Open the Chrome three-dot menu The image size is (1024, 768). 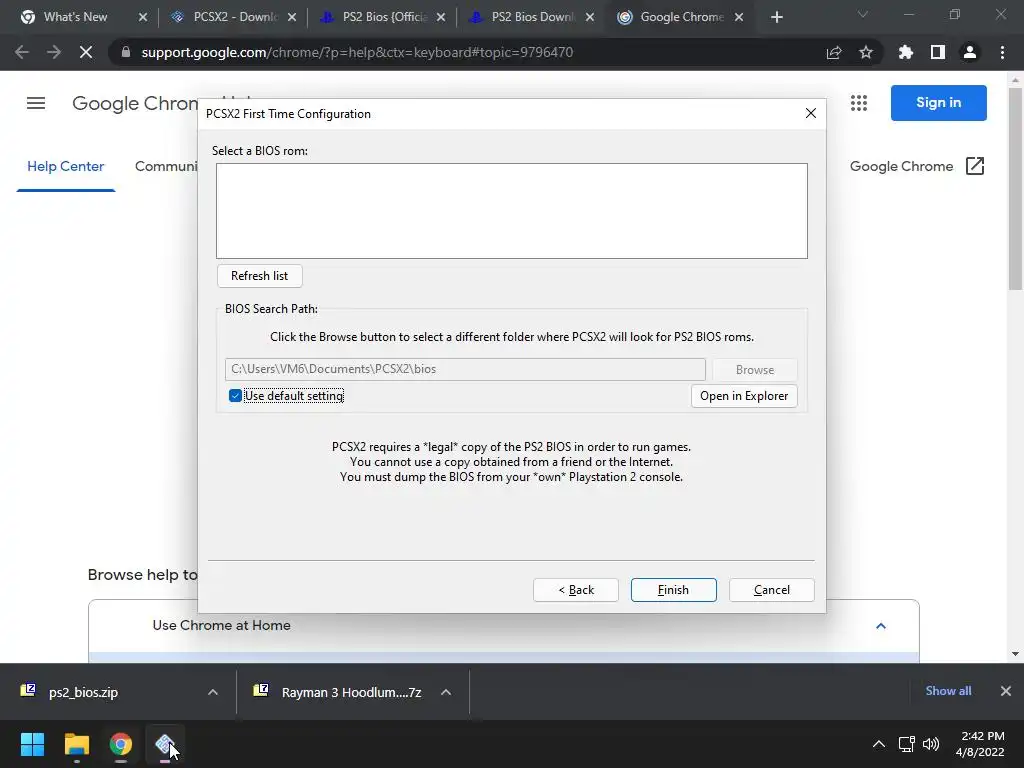pos(1002,52)
